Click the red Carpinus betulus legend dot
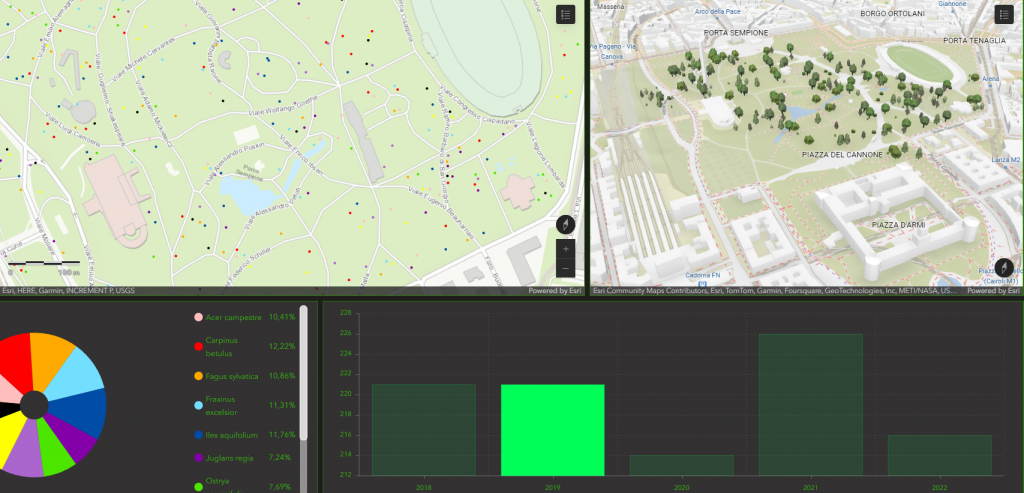This screenshot has height=493, width=1024. [x=198, y=347]
